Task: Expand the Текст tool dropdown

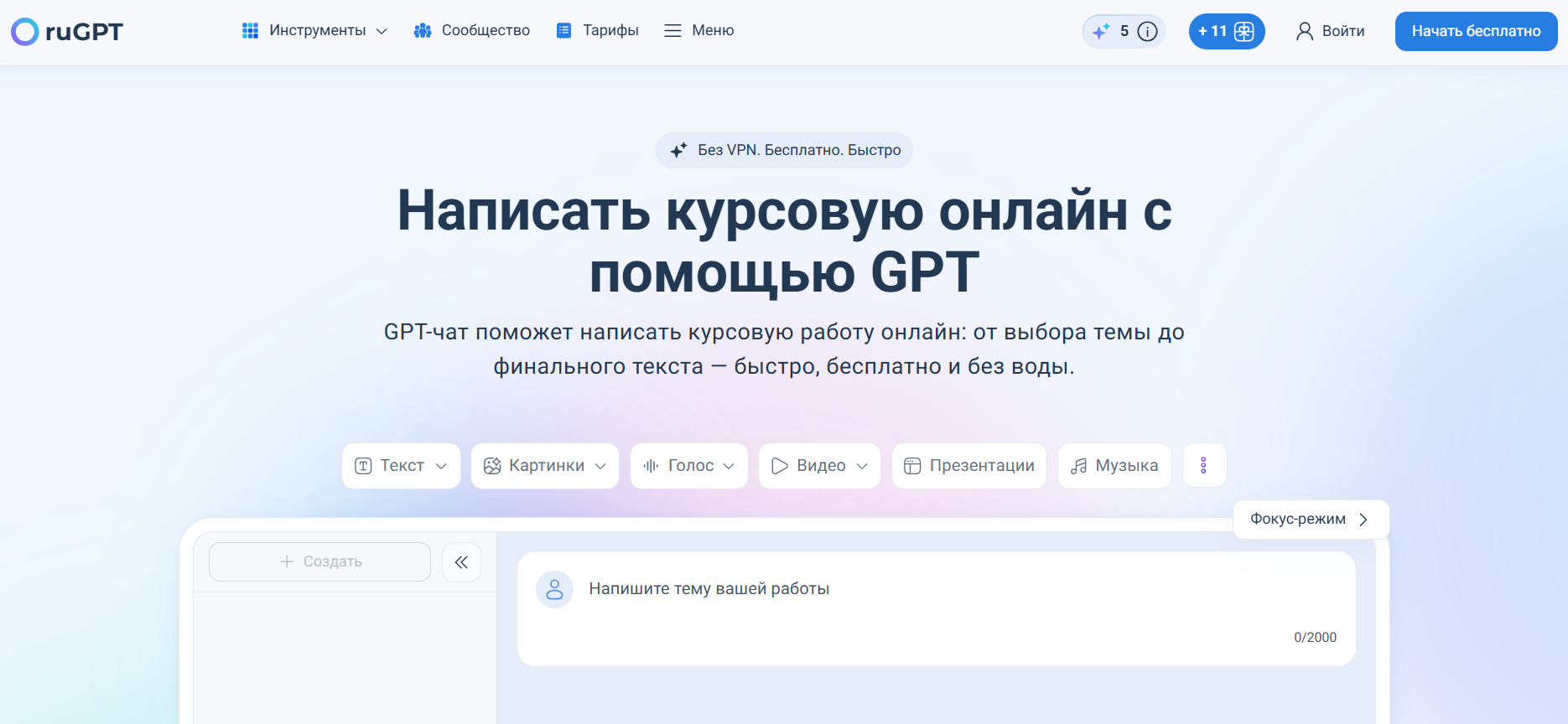Action: pyautogui.click(x=401, y=465)
